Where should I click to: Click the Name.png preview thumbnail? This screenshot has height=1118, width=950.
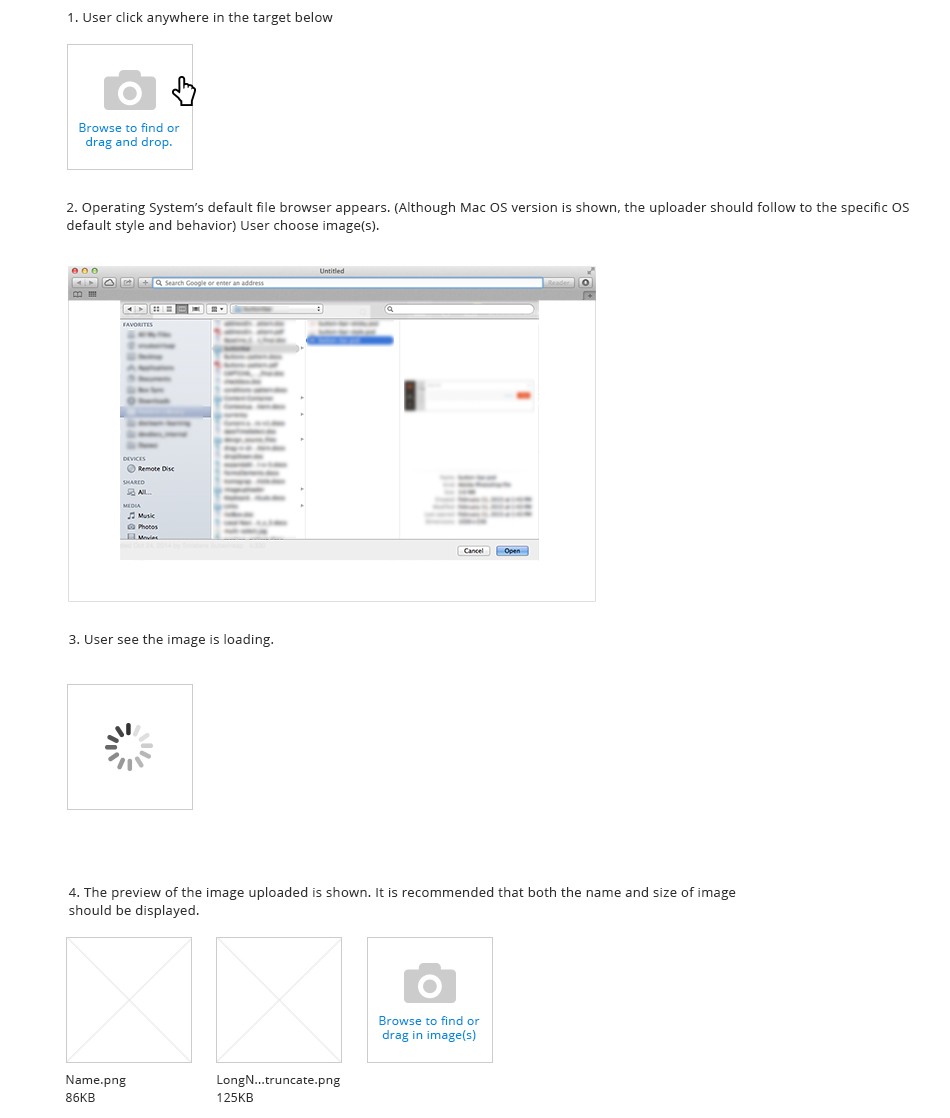pyautogui.click(x=129, y=1000)
